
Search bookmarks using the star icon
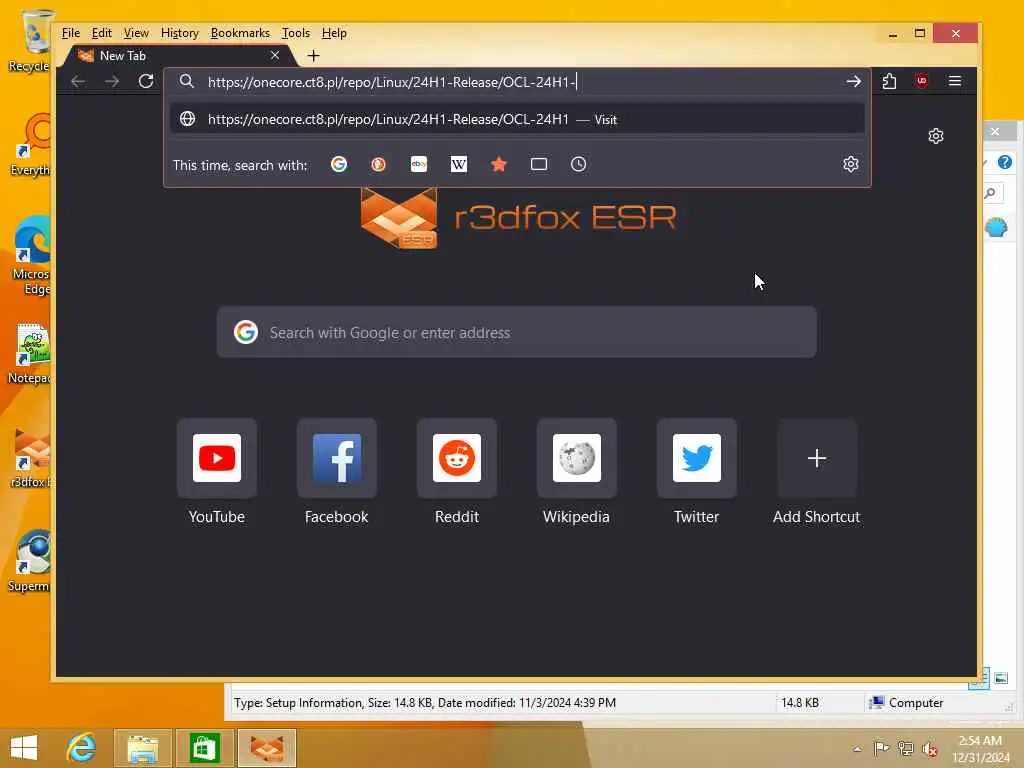click(499, 165)
